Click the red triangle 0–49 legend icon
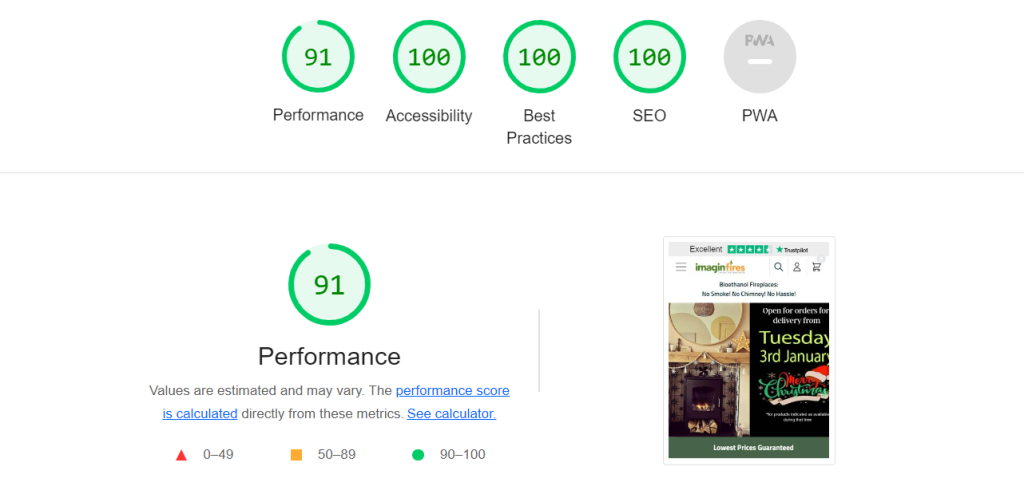This screenshot has width=1024, height=502. [182, 455]
